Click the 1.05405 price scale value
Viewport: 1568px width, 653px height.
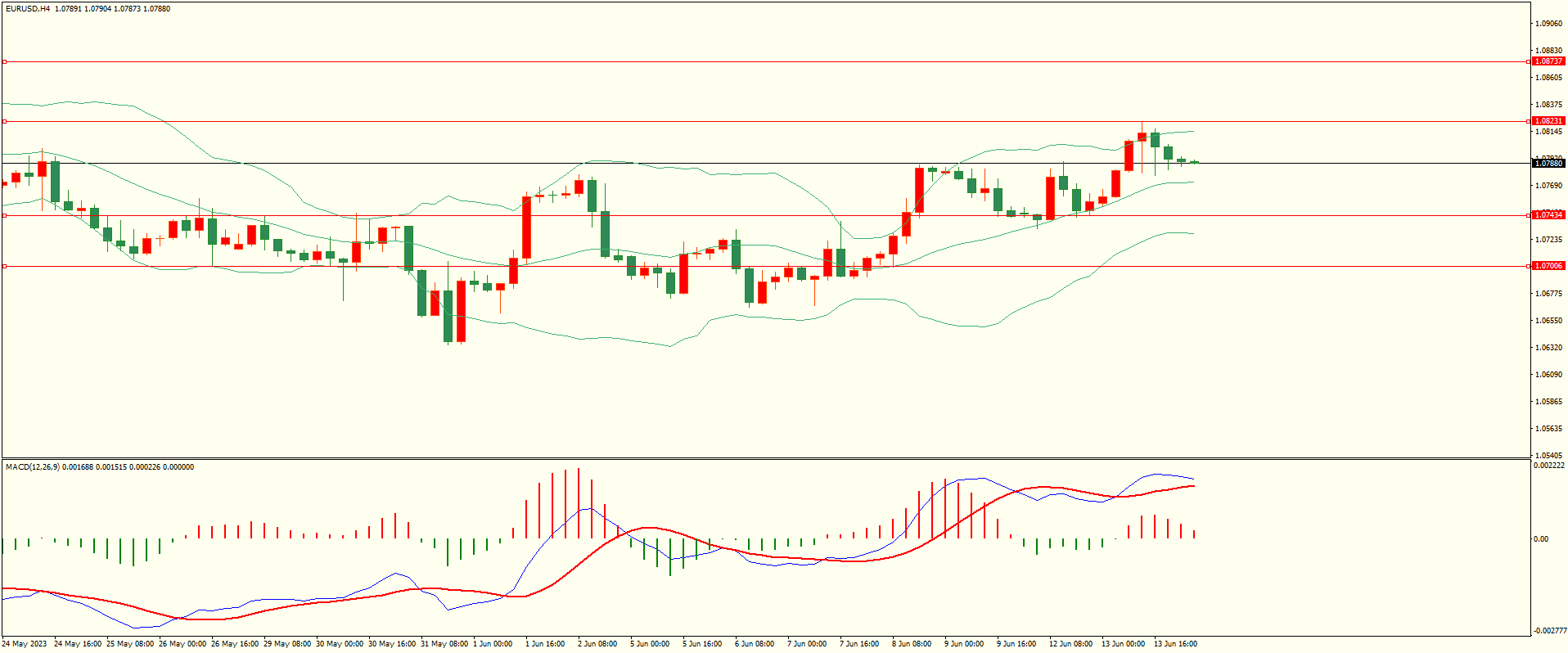pyautogui.click(x=1548, y=455)
